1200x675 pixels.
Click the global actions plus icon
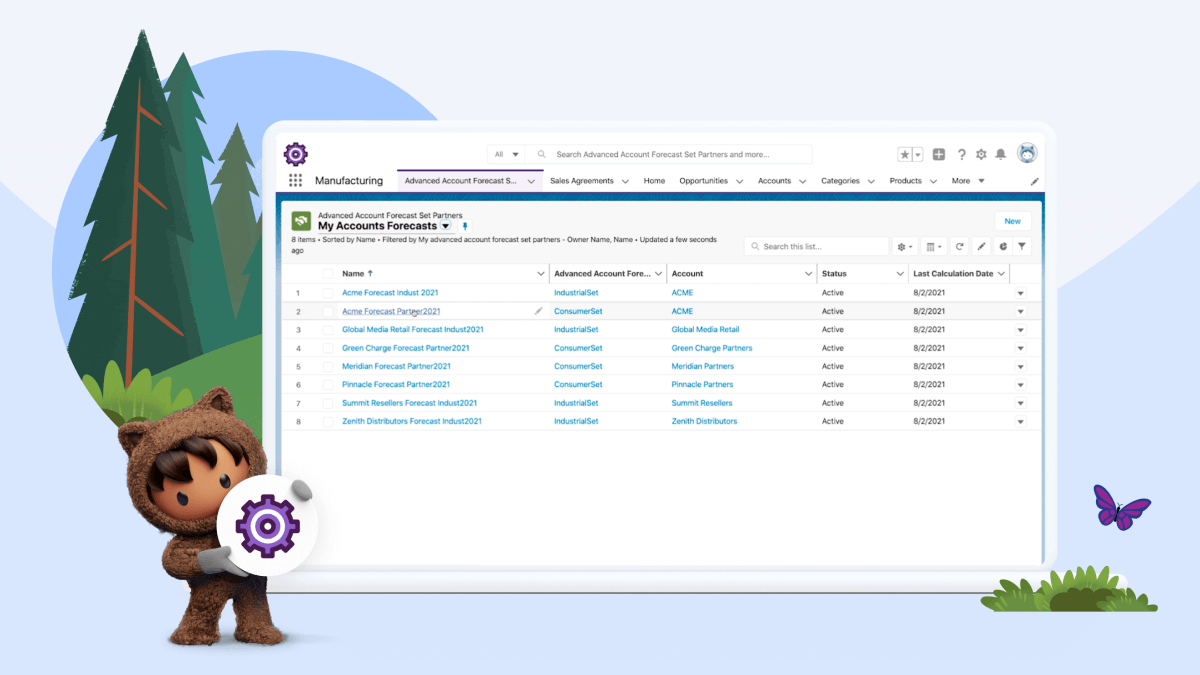(939, 154)
